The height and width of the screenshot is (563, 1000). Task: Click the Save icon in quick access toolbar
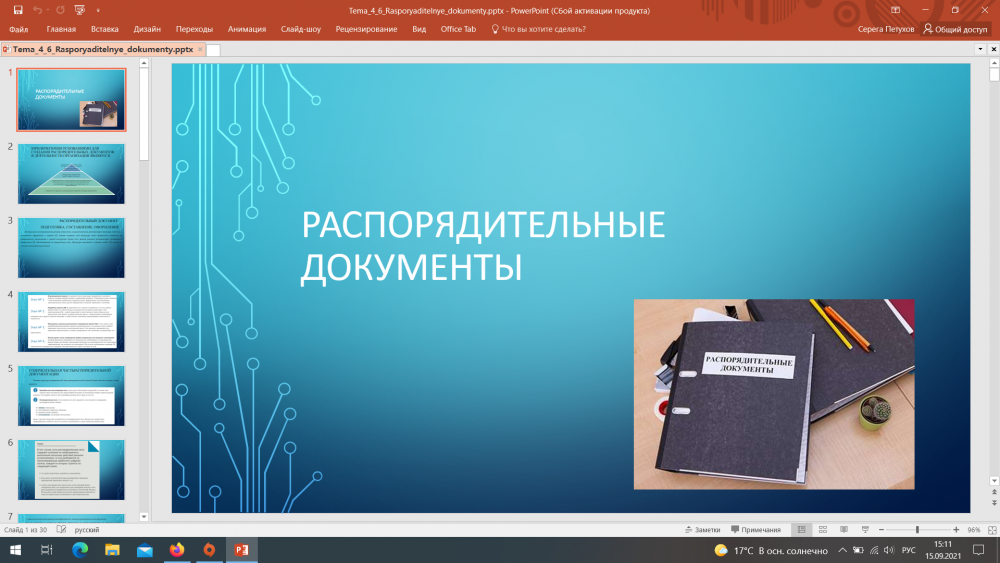tap(18, 10)
